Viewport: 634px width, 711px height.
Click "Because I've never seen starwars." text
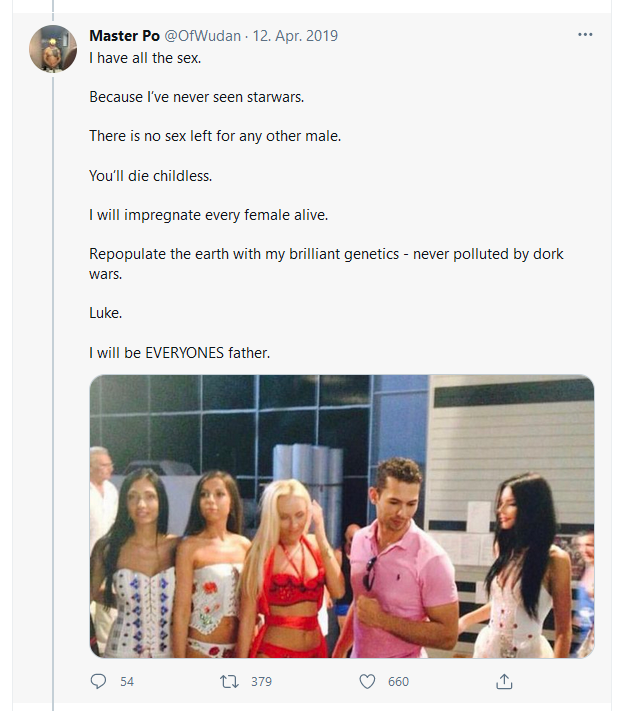click(x=196, y=97)
